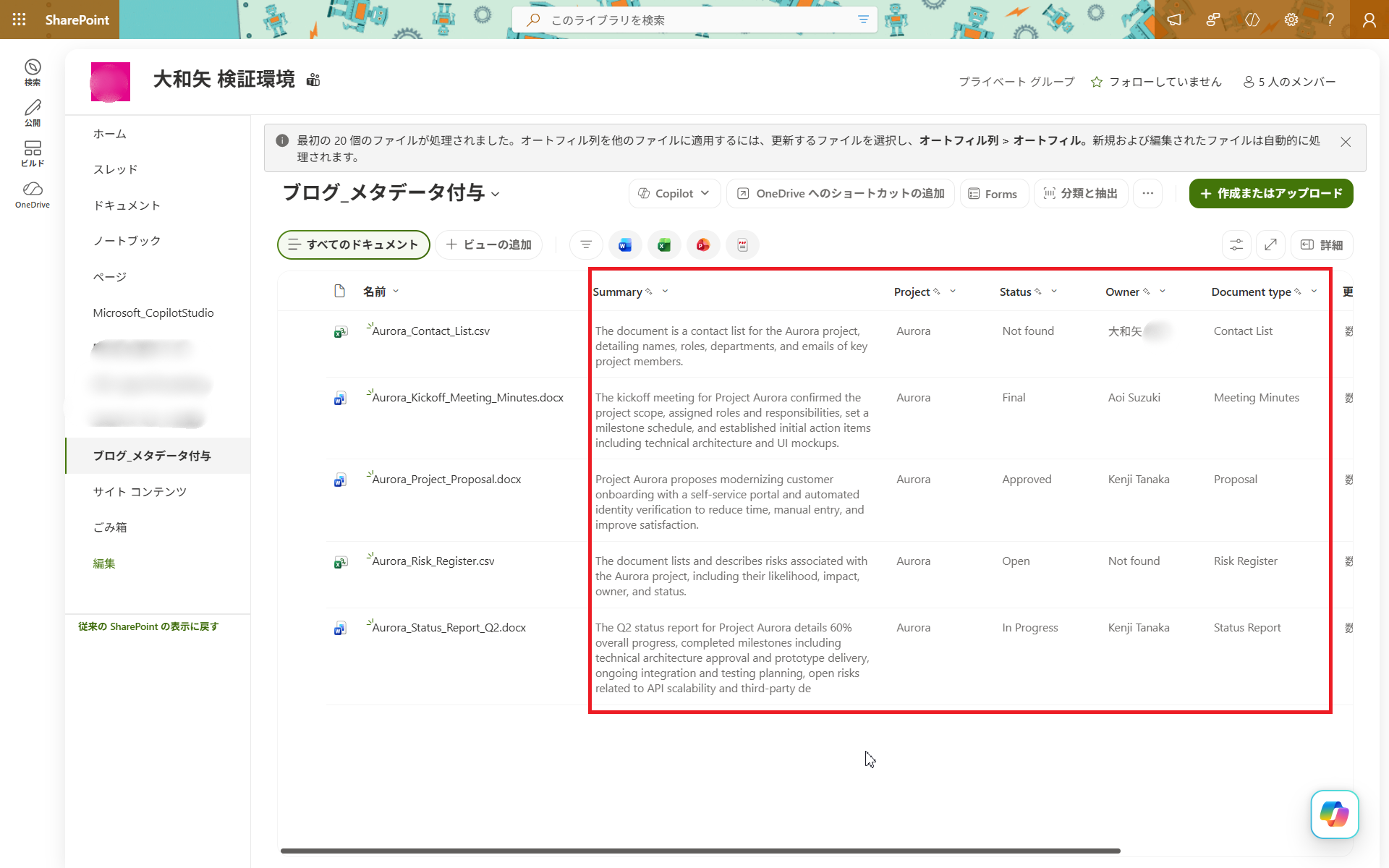This screenshot has height=868, width=1389.
Task: Click 分類と抽出 button
Action: (x=1081, y=194)
